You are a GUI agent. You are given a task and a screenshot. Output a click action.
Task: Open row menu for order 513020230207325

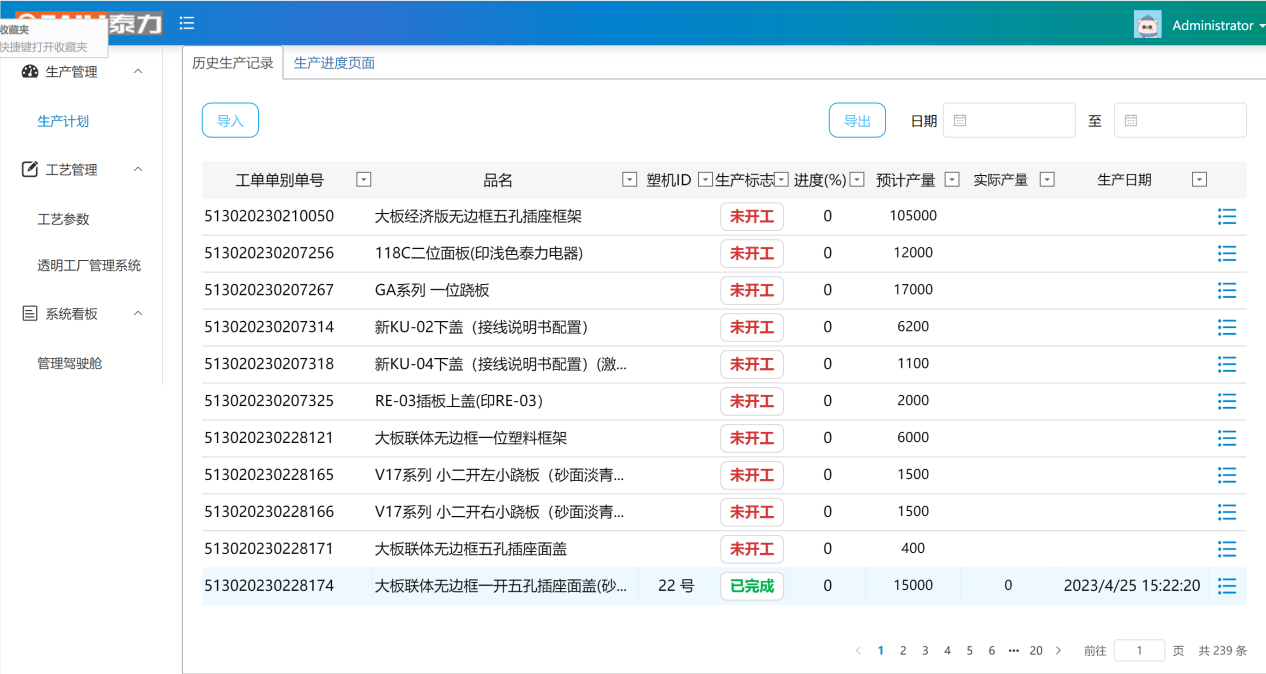[1227, 401]
